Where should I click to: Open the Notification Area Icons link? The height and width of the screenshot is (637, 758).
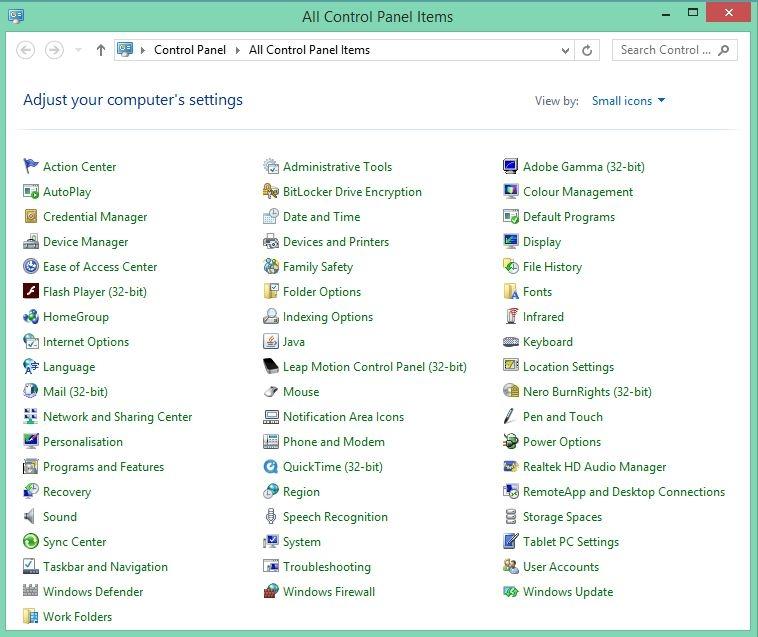343,417
